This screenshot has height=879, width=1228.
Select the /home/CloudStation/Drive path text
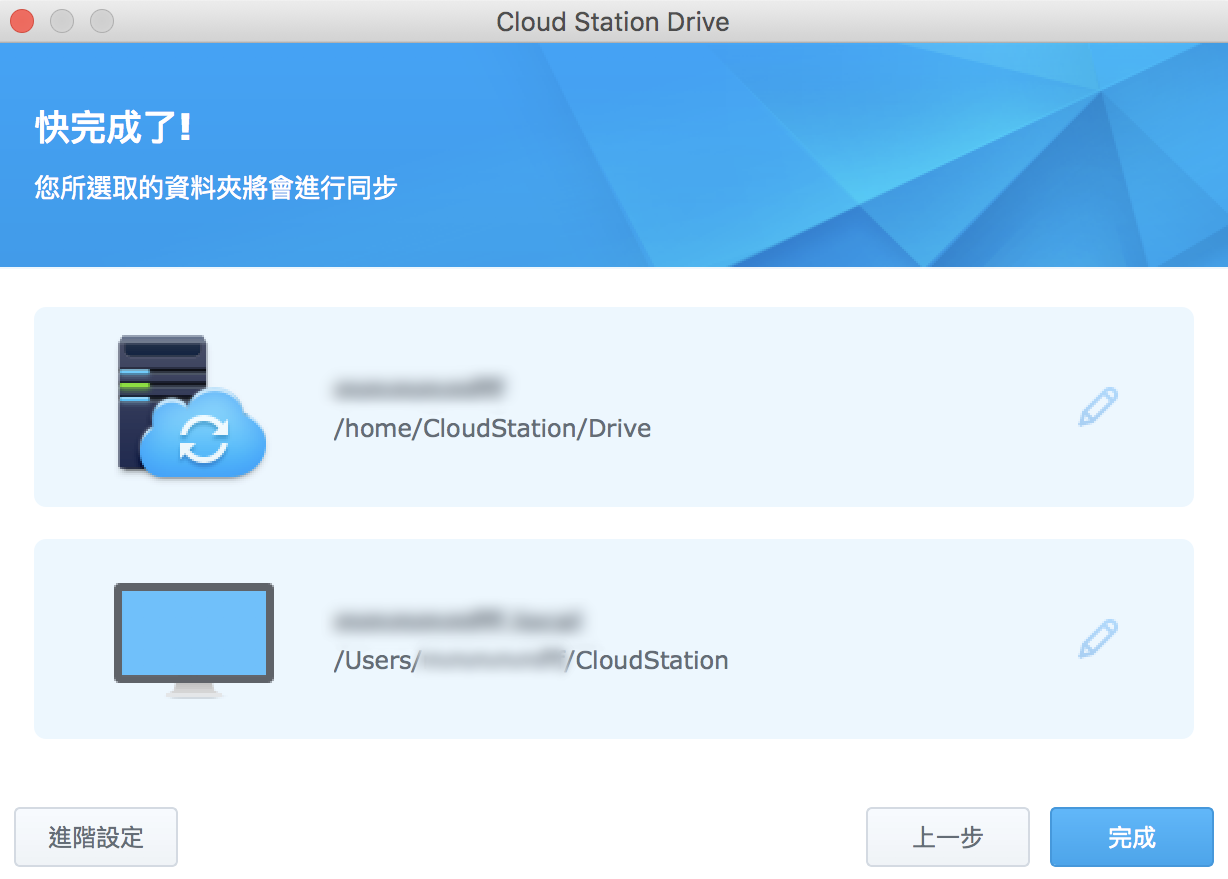492,429
